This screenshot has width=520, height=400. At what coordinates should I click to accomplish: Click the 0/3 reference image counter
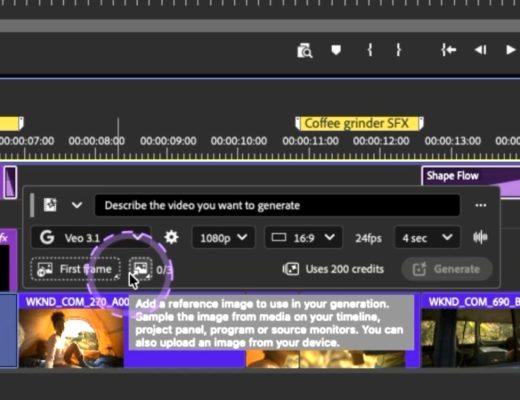[164, 270]
